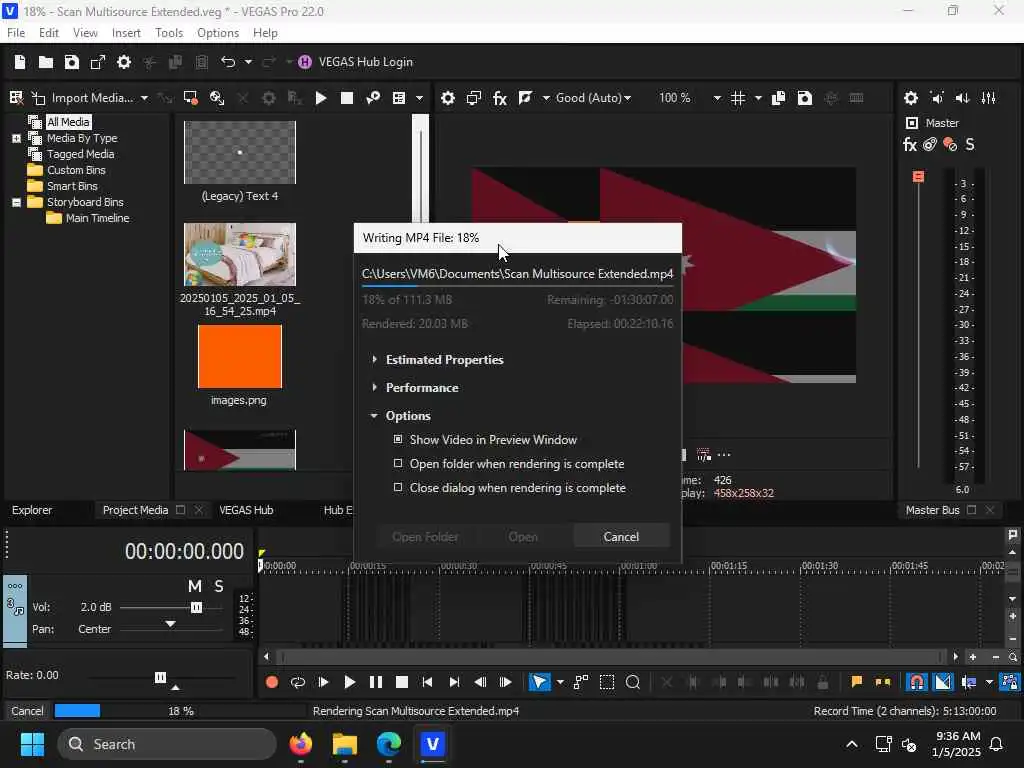Toggle Split Screen View icon
1024x768 pixels.
(525, 98)
